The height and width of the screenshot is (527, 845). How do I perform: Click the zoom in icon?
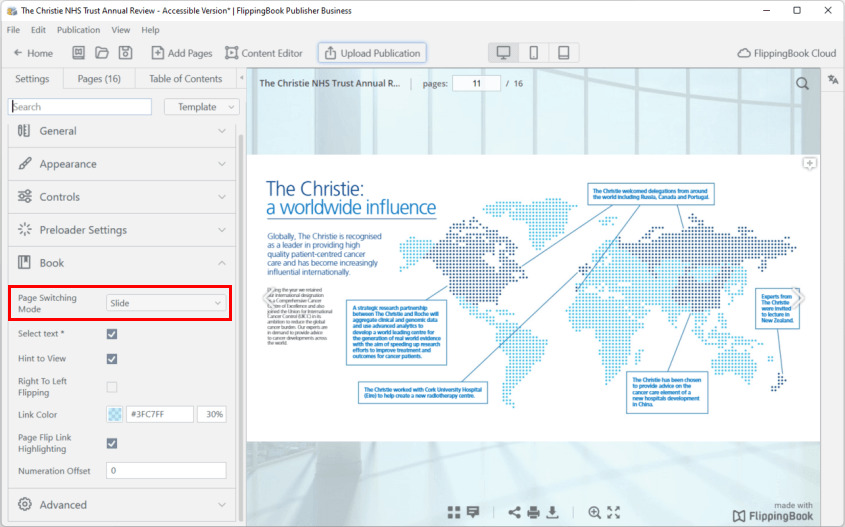point(594,512)
